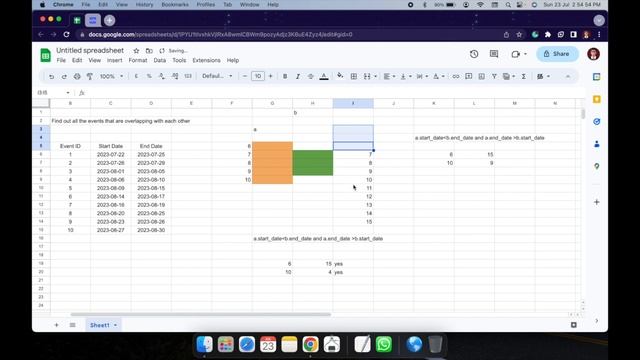Select the orange filled cell
The image size is (640, 360).
click(x=272, y=163)
